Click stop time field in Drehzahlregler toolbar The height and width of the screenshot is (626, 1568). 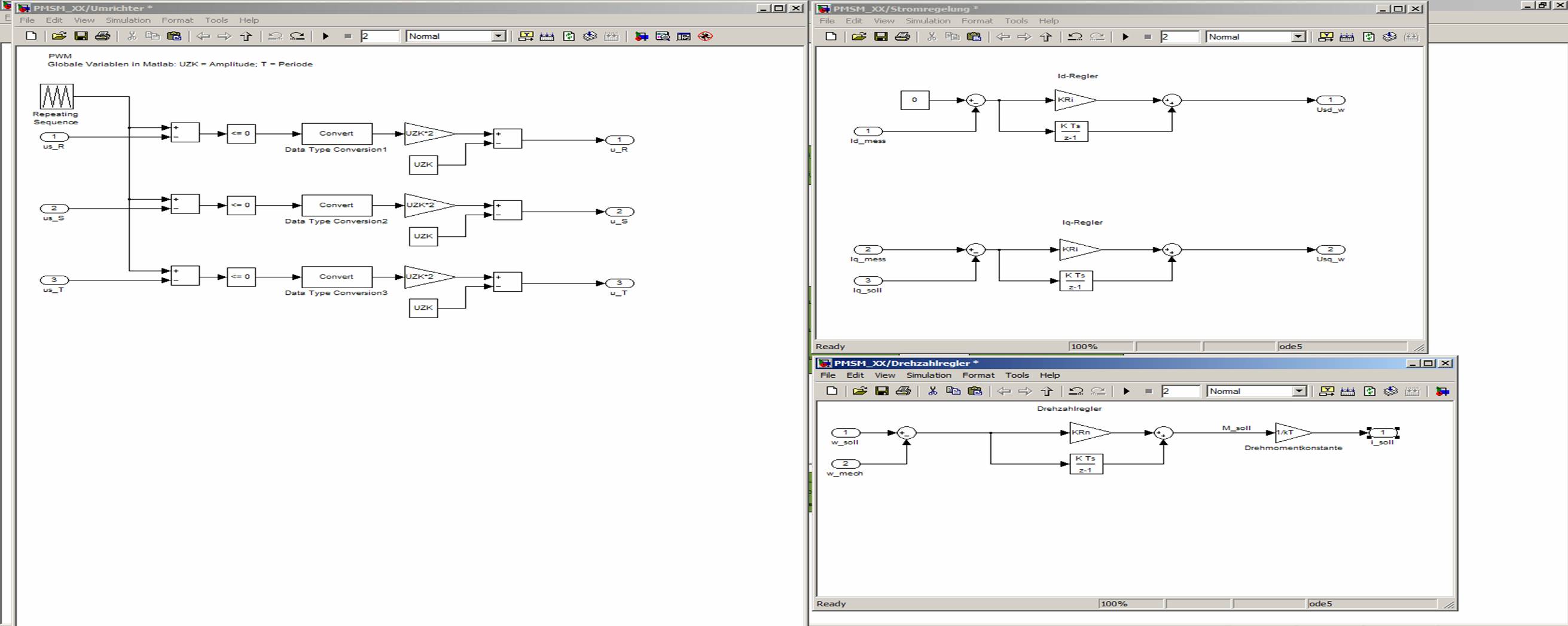click(x=1180, y=391)
